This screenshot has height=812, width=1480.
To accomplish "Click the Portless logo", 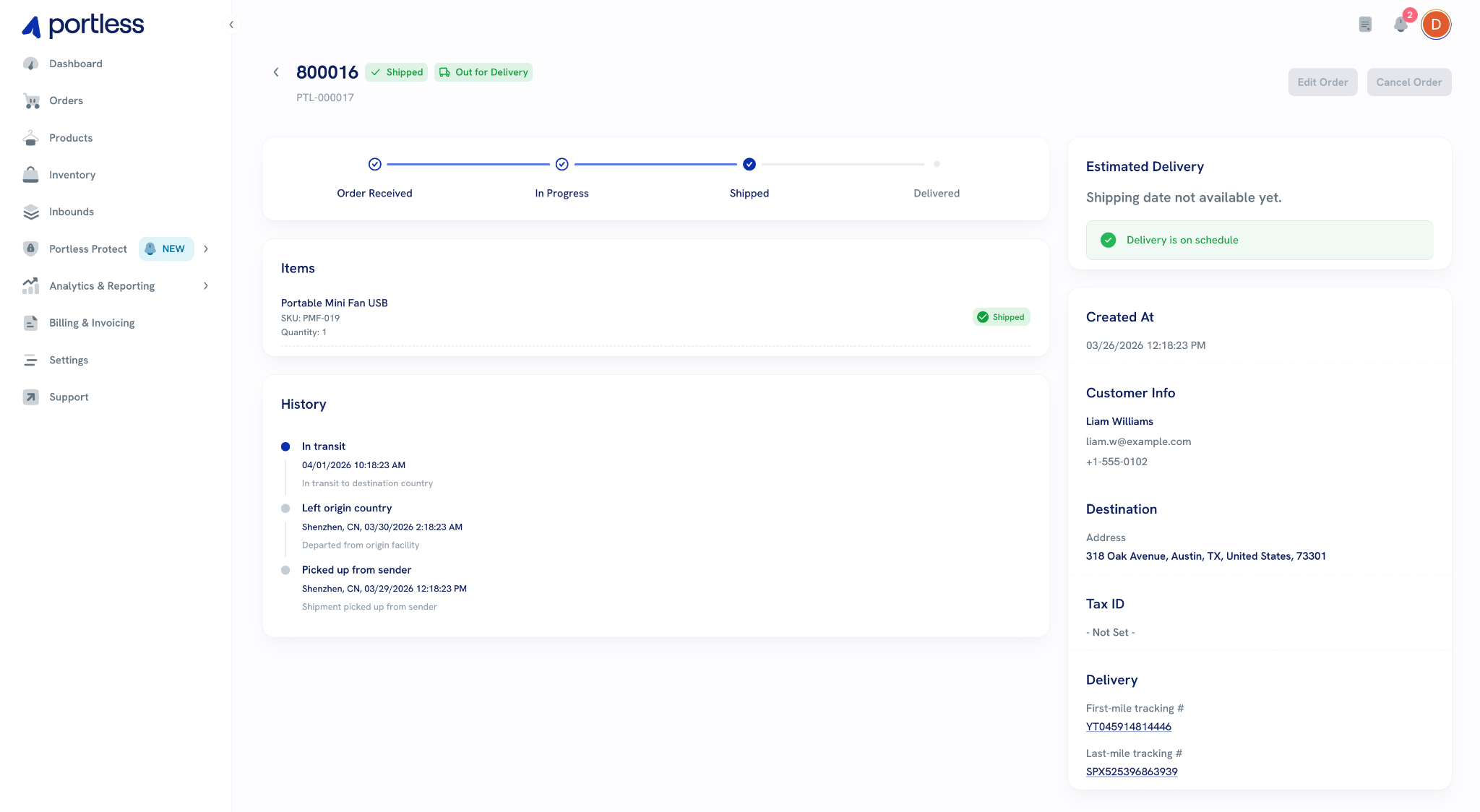I will tap(82, 25).
